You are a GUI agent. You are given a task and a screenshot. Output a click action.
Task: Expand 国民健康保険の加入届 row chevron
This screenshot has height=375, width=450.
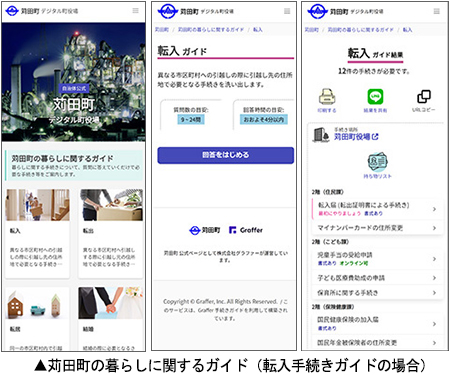click(x=434, y=324)
